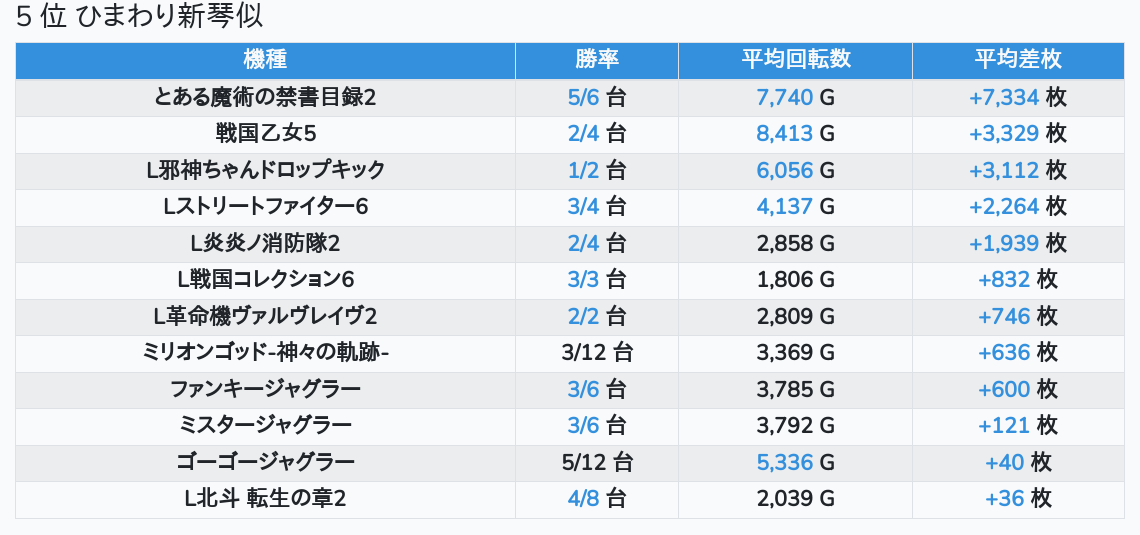The image size is (1140, 535).
Task: Click the 4/8 win rate for L北斗
Action: [x=583, y=499]
